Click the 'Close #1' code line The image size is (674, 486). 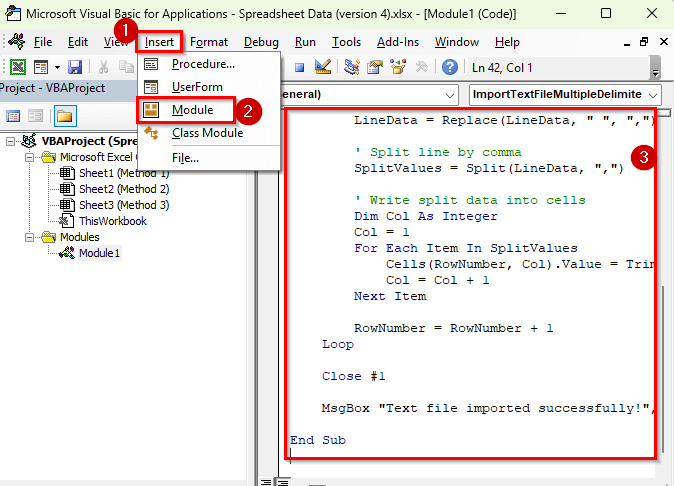354,376
